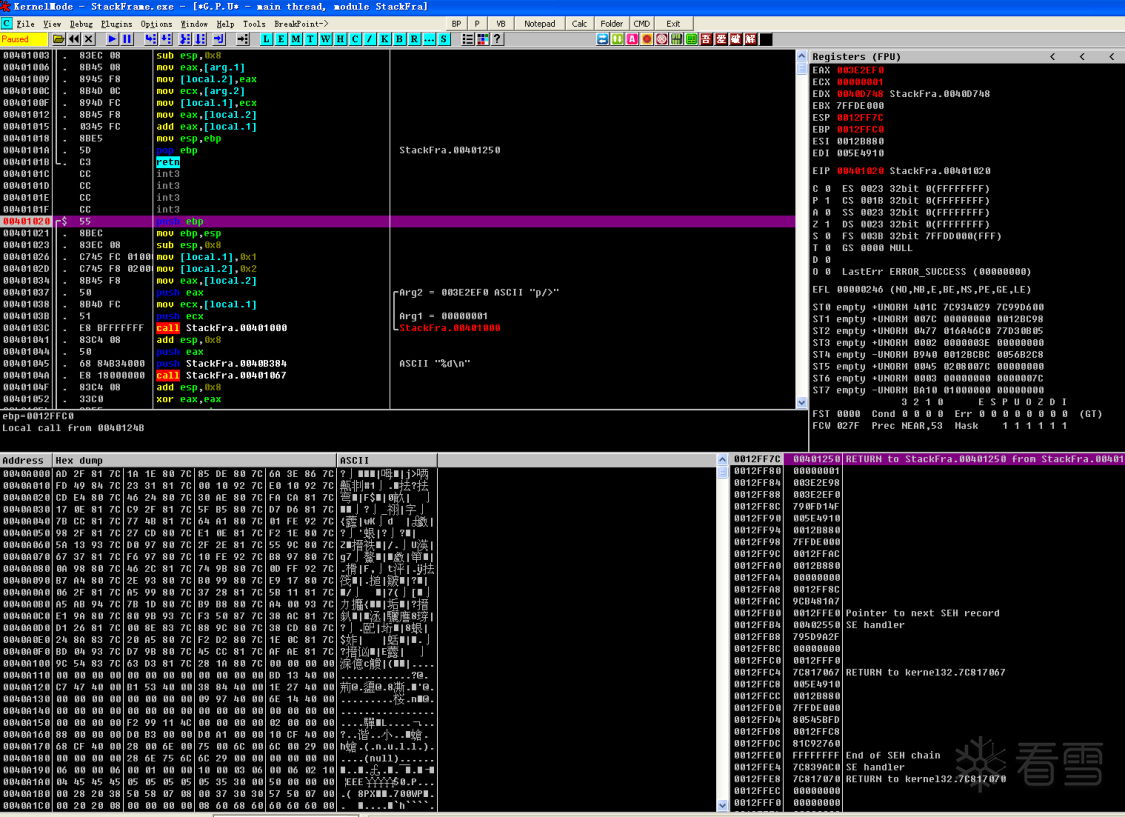
Task: Open the View menu
Action: [x=52, y=24]
